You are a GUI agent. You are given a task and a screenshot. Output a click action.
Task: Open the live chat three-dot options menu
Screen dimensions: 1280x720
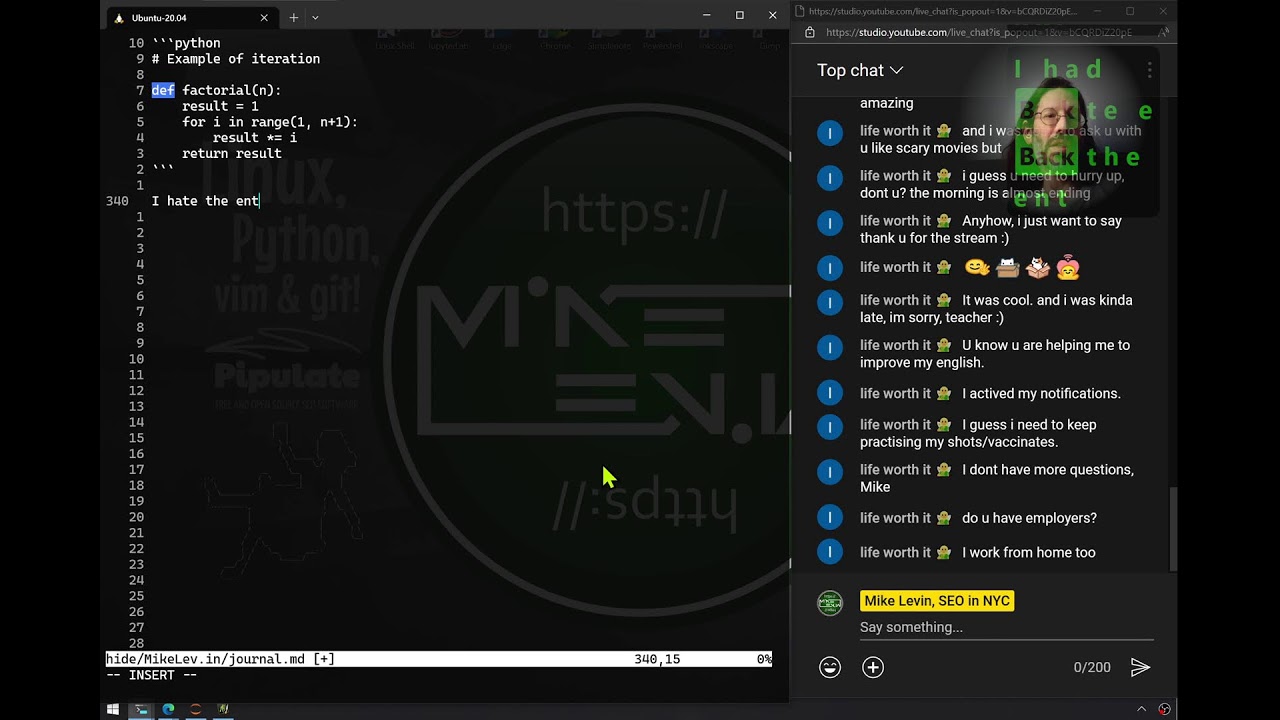1150,70
